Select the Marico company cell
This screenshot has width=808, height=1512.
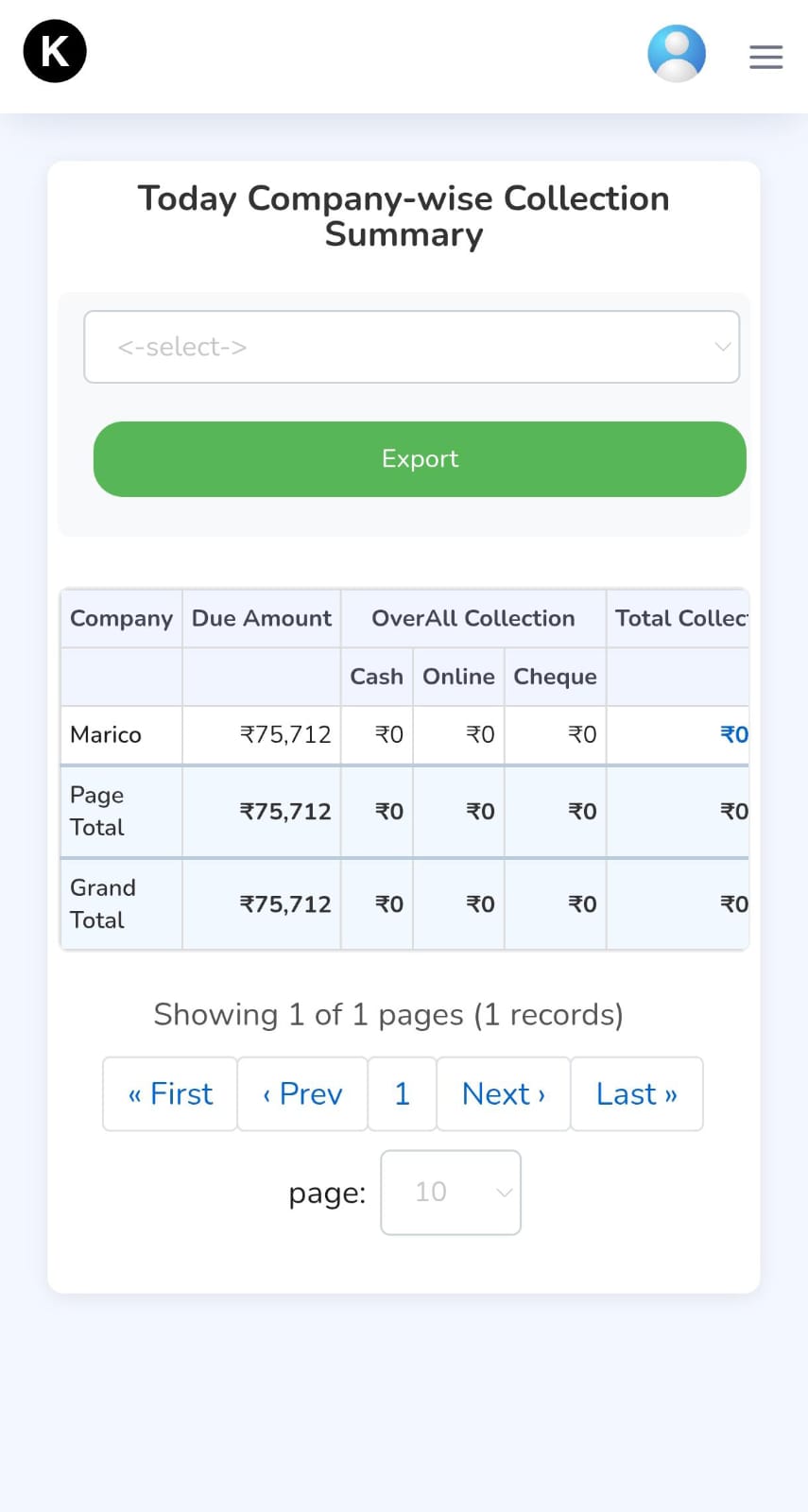[106, 735]
